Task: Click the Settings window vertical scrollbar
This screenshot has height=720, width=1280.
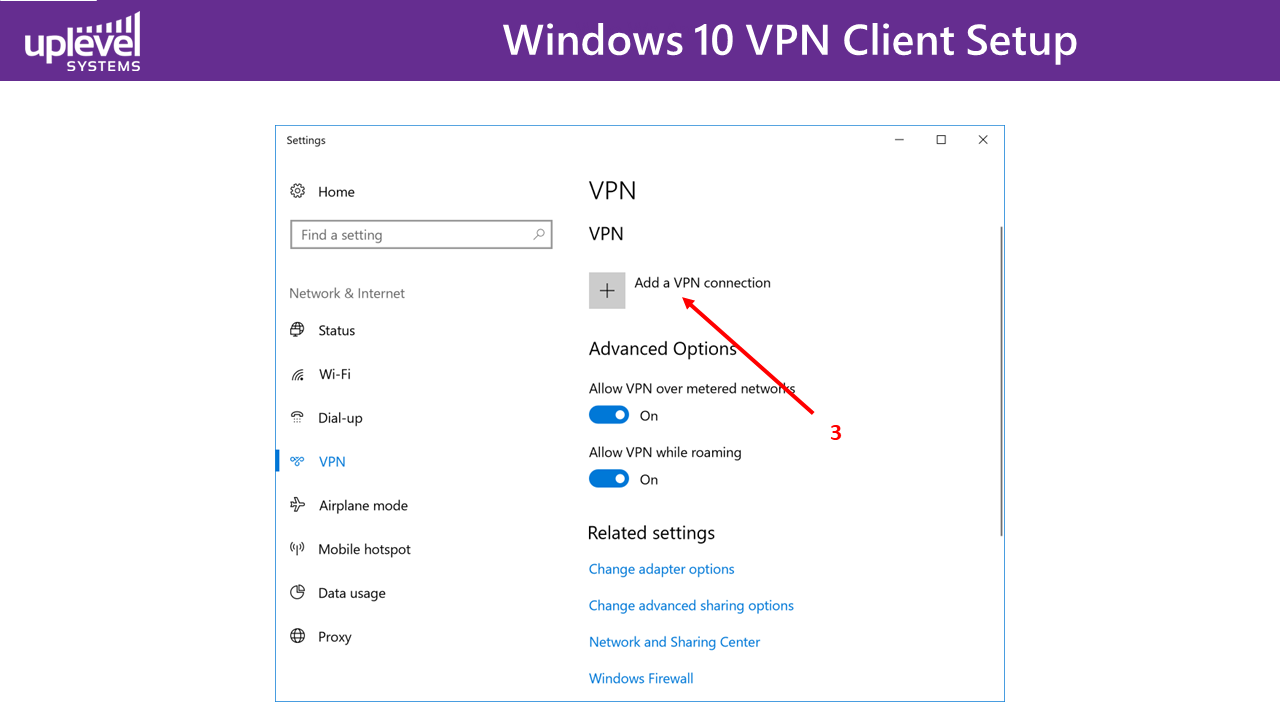Action: coord(1001,380)
